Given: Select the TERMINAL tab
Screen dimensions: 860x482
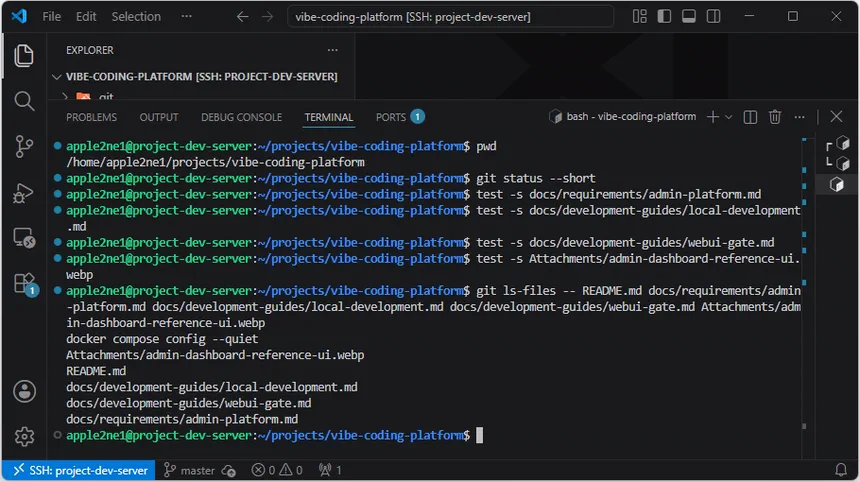Looking at the screenshot, I should (329, 117).
